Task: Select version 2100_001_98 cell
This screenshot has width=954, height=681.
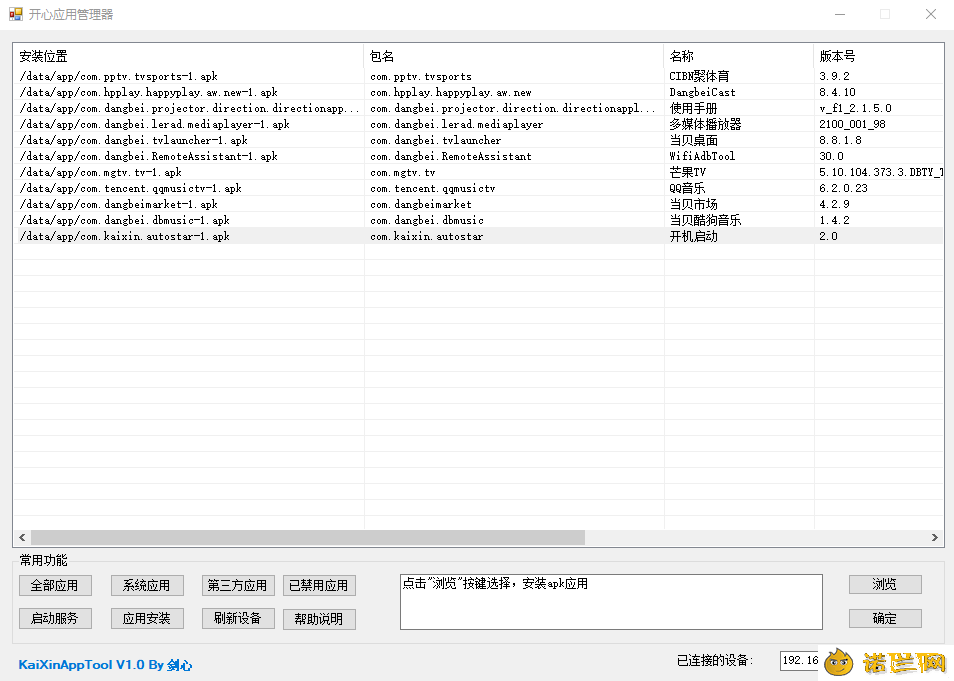Action: (852, 124)
